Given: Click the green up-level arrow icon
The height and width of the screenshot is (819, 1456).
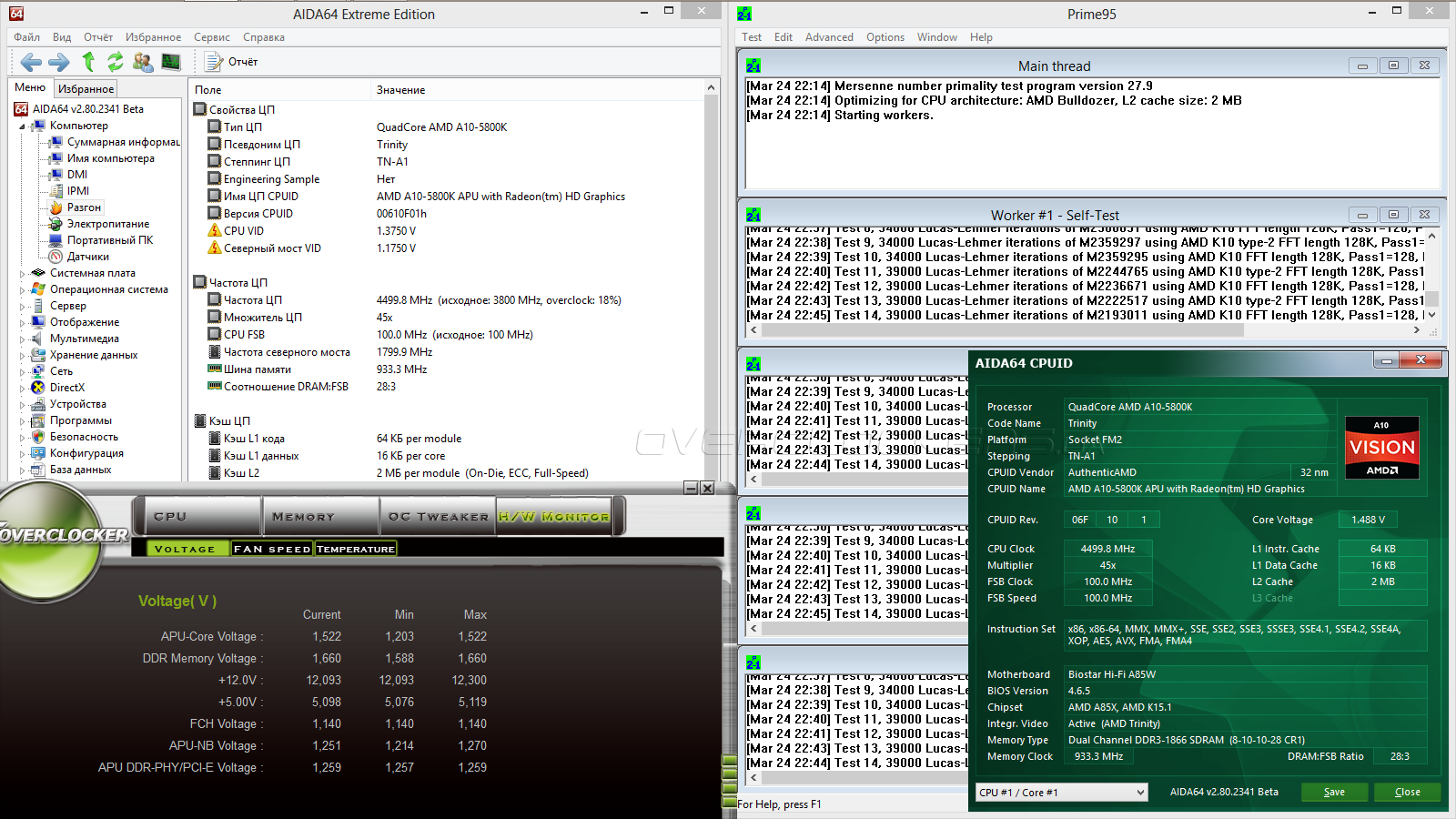Looking at the screenshot, I should [88, 62].
